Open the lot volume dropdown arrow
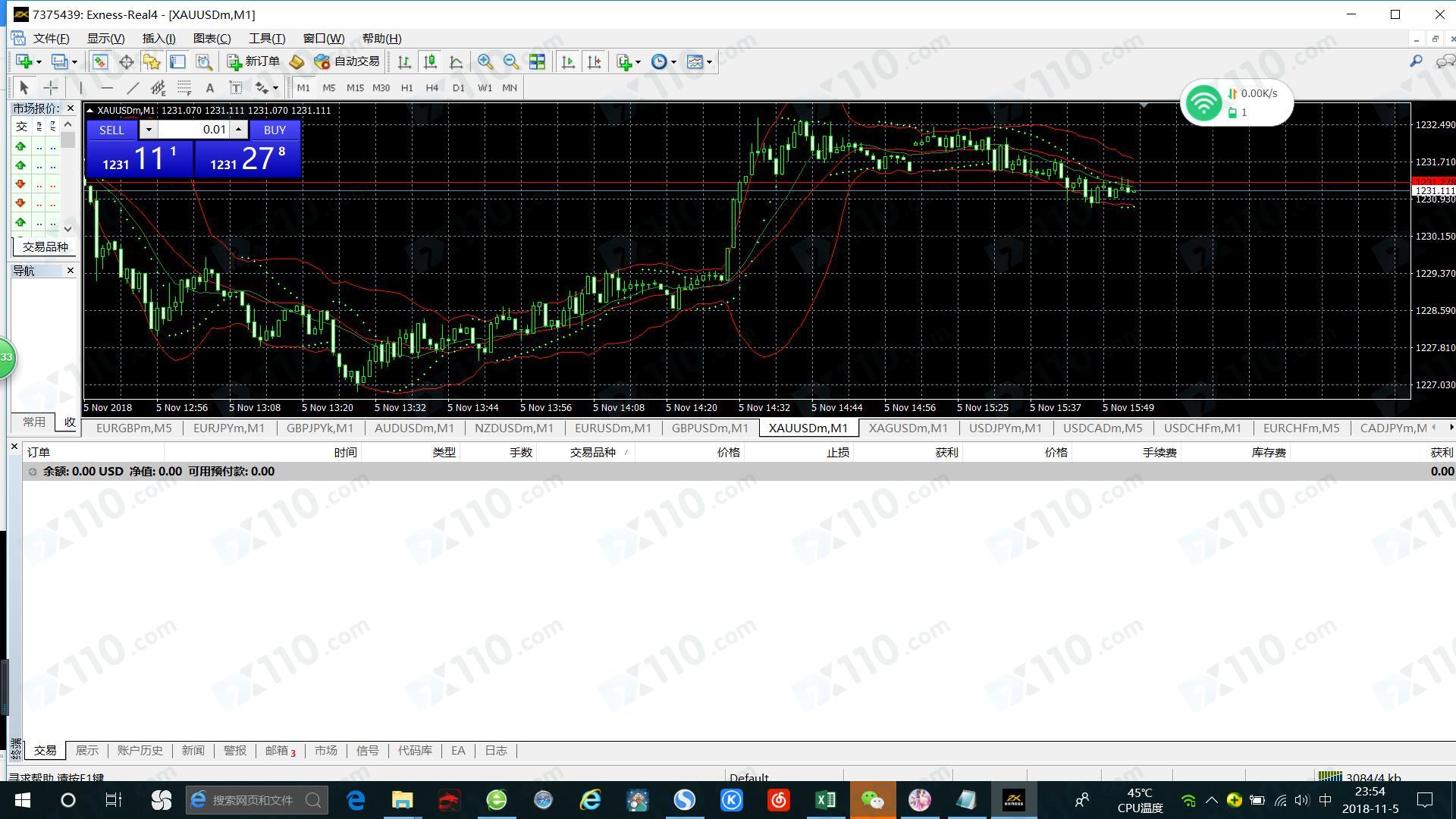Image resolution: width=1456 pixels, height=819 pixels. coord(149,130)
